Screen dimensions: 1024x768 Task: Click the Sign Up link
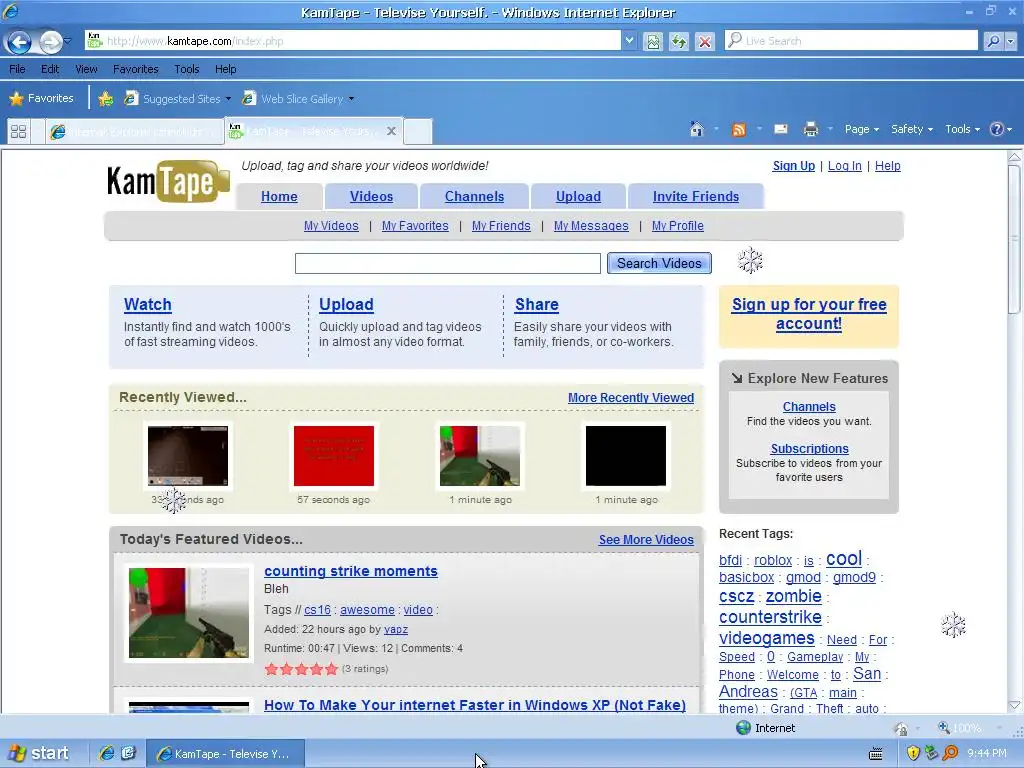(x=793, y=166)
